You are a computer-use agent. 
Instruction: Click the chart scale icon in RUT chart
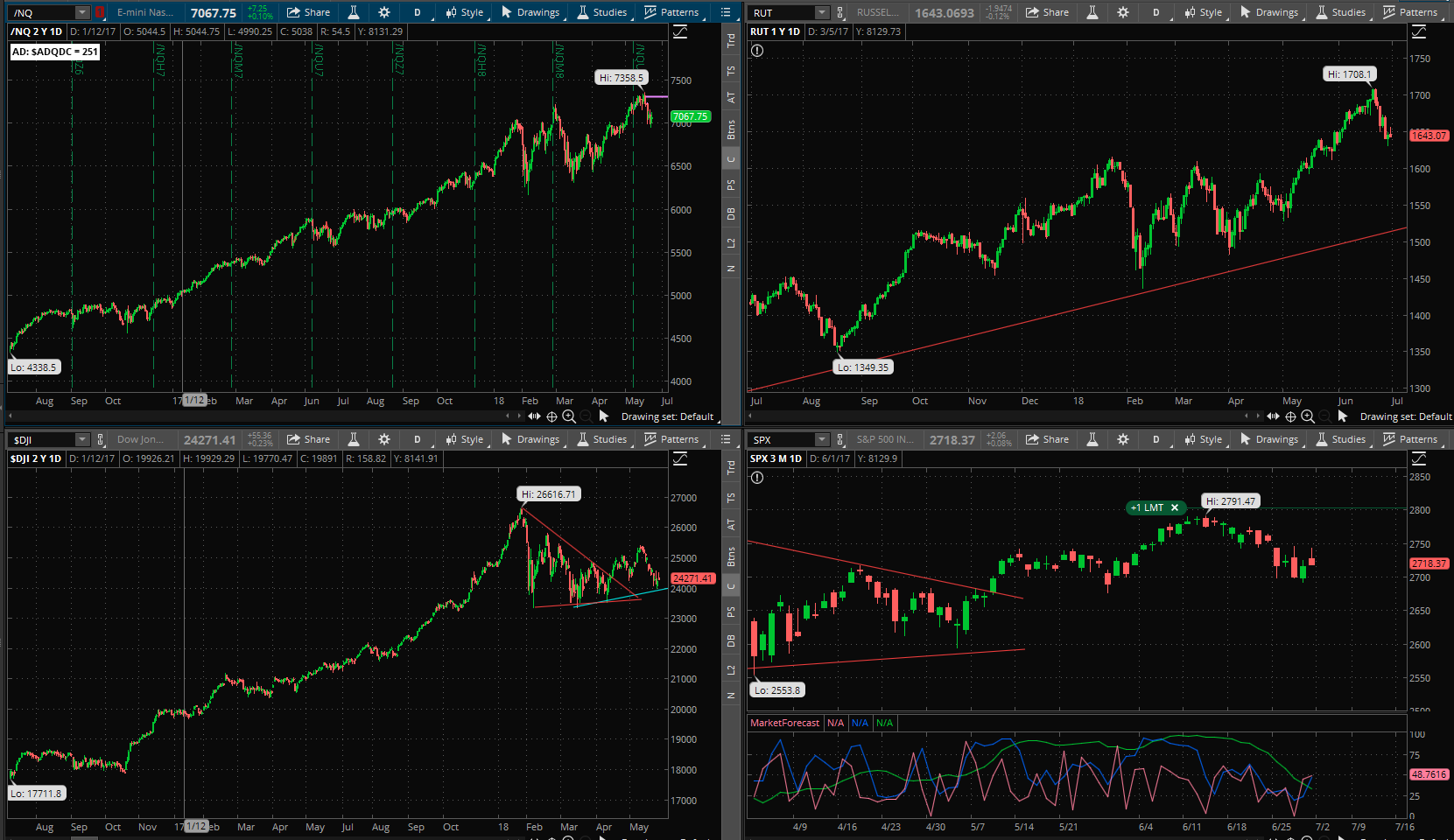[x=1419, y=31]
